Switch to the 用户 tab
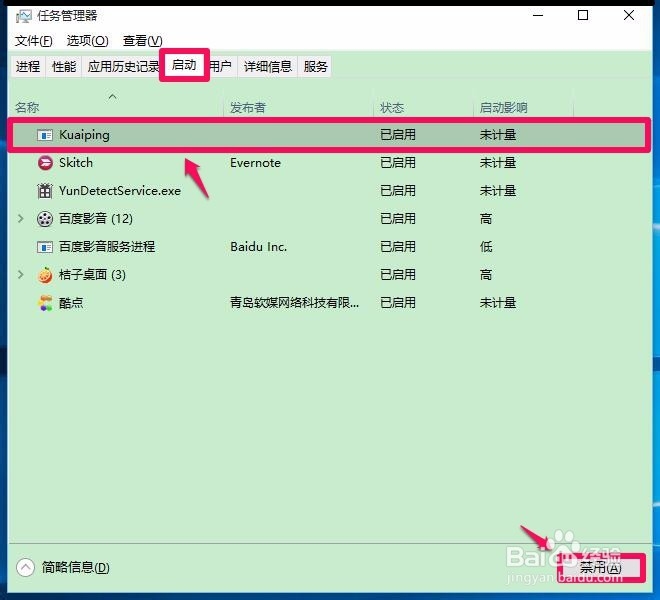 point(221,67)
